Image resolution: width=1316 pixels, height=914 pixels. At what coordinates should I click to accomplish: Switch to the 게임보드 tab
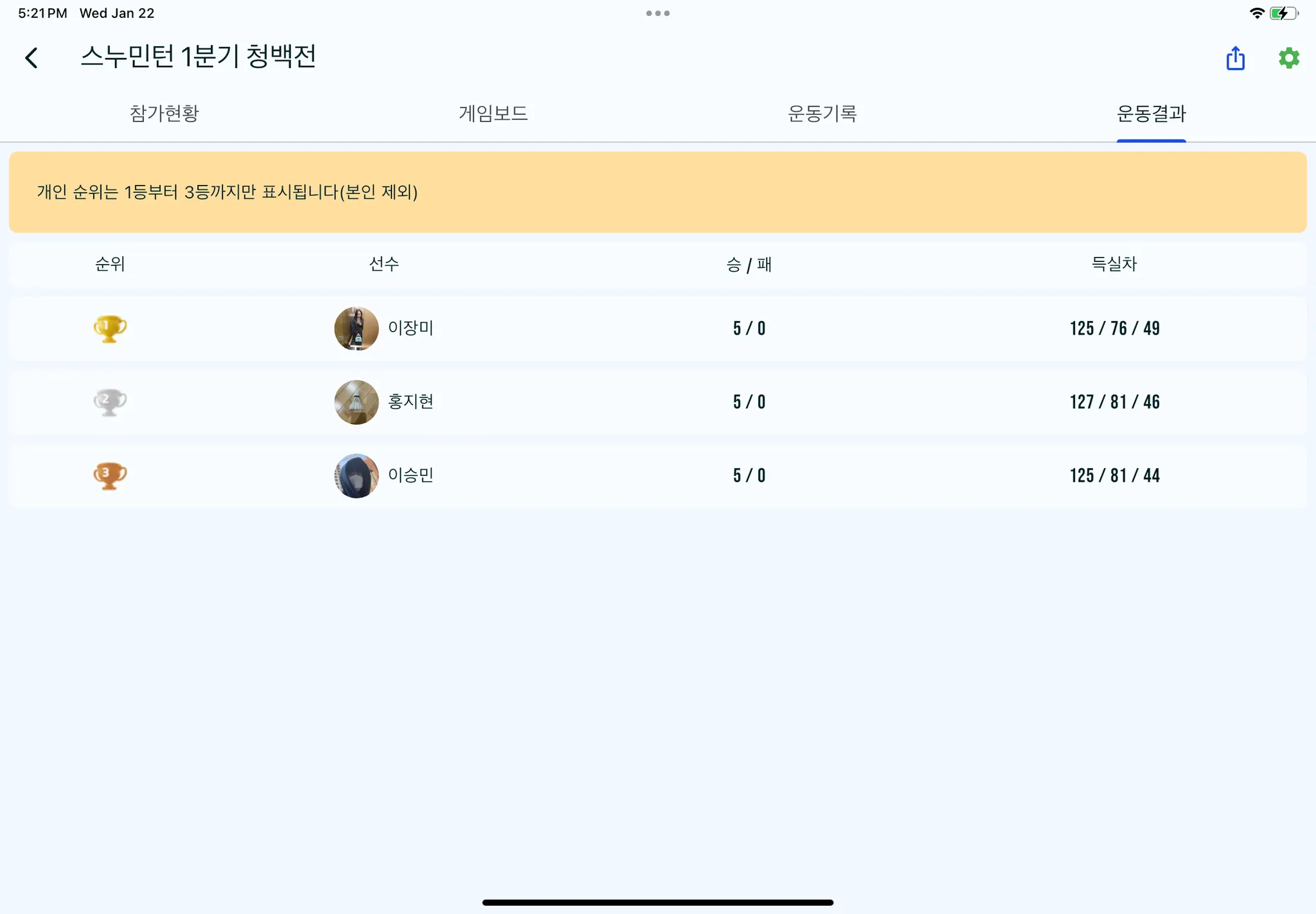[x=493, y=114]
